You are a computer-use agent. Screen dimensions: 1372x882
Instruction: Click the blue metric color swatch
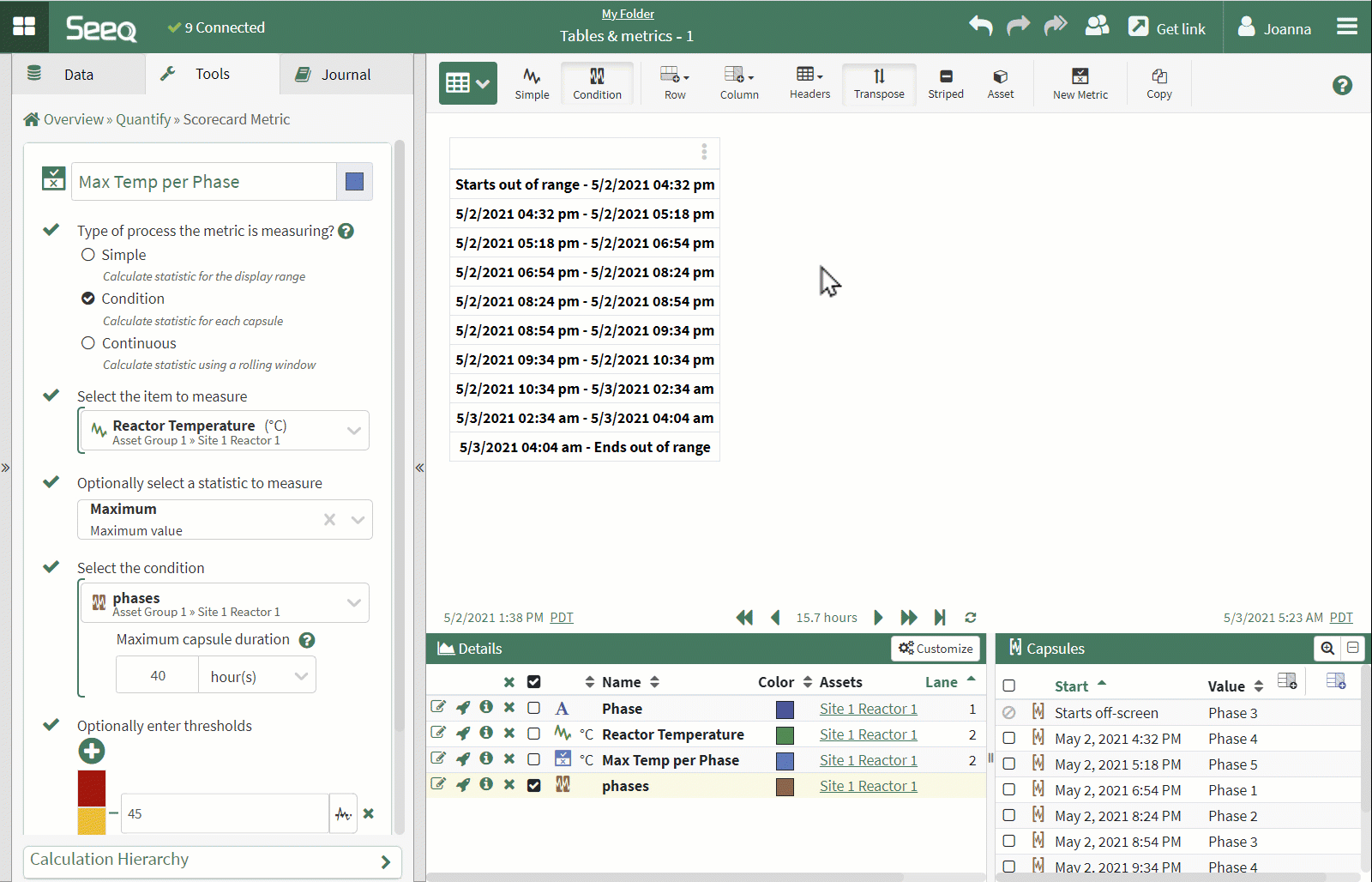(x=354, y=182)
